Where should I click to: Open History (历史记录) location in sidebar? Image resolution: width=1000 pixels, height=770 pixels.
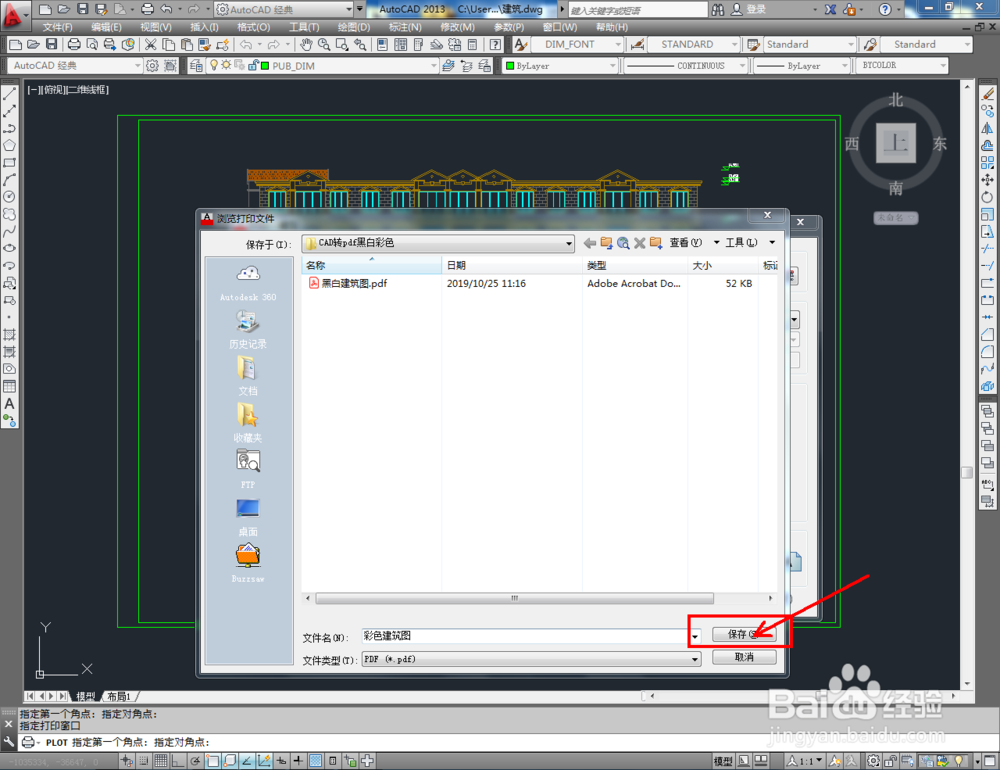click(248, 329)
